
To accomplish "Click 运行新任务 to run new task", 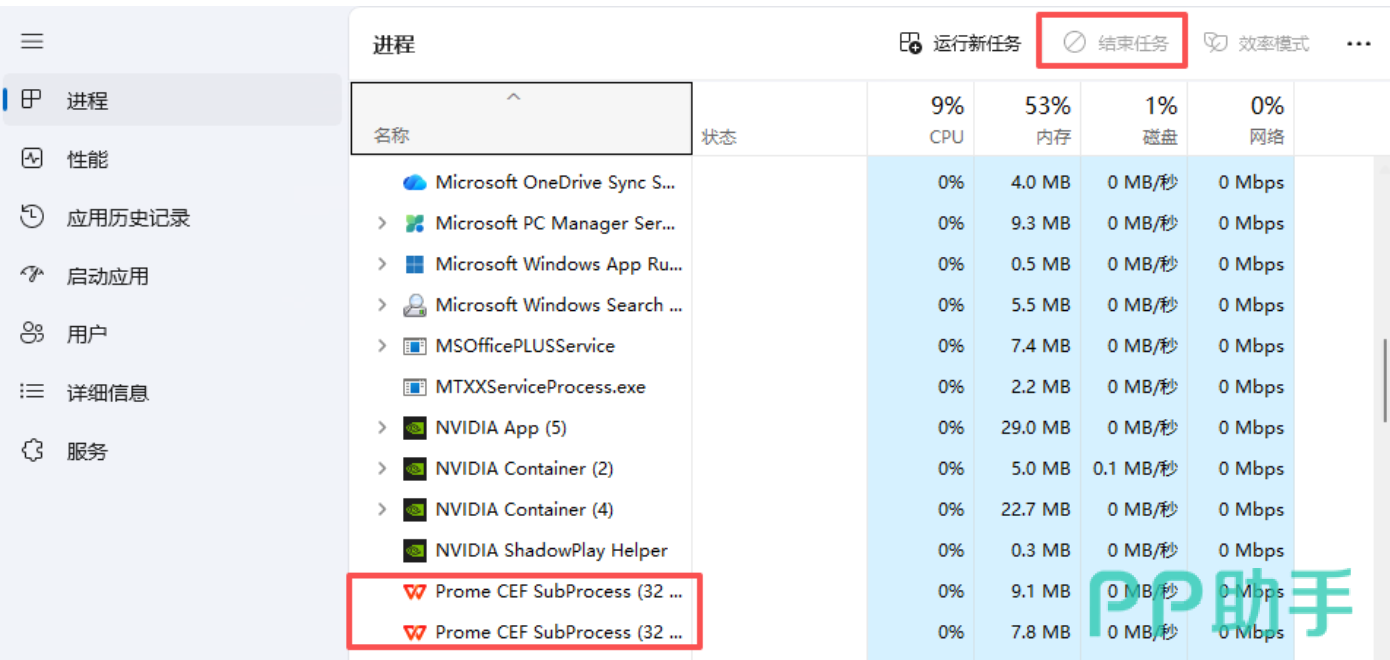I will (960, 43).
